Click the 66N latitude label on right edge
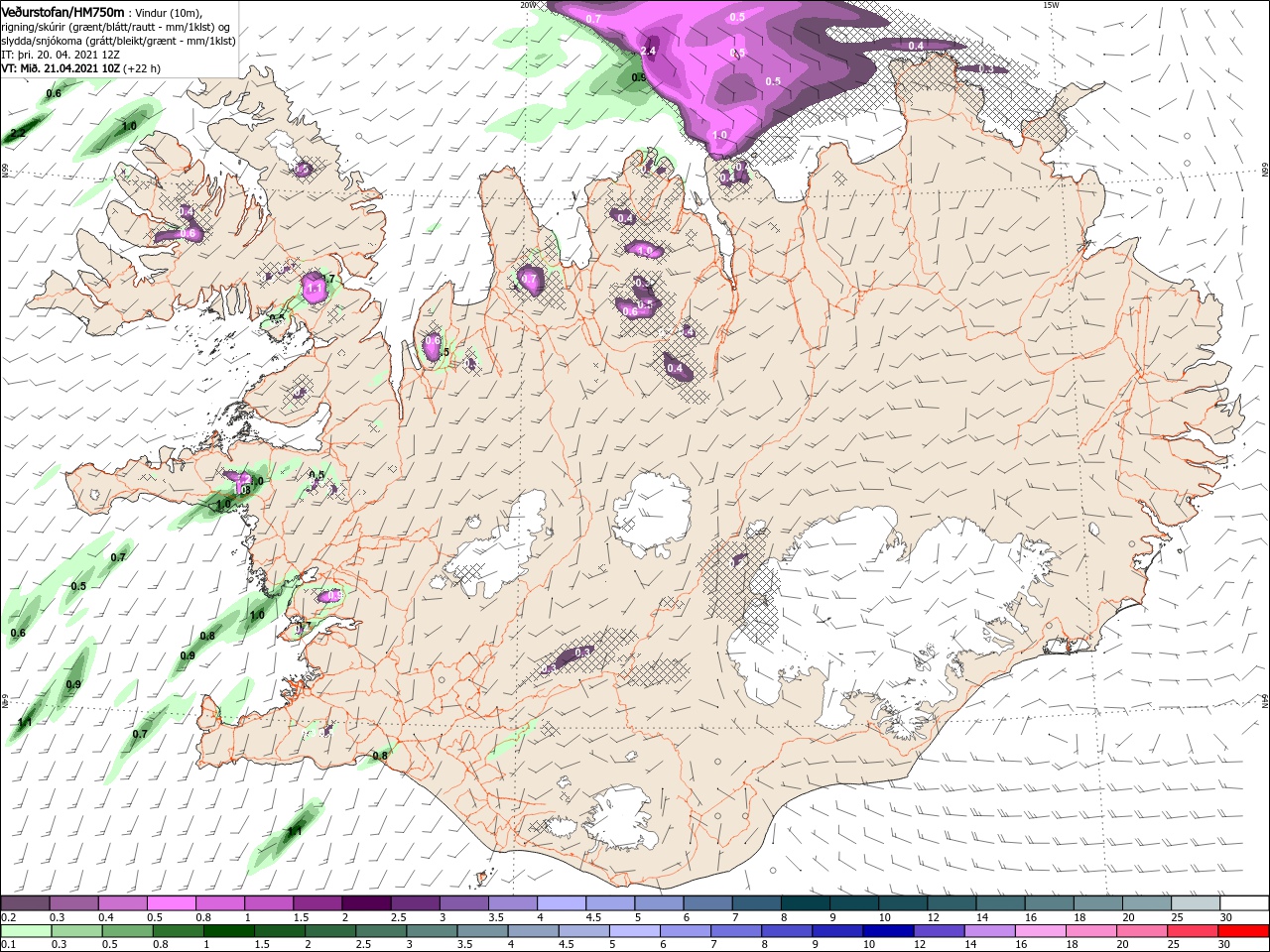1270x952 pixels. point(1264,172)
